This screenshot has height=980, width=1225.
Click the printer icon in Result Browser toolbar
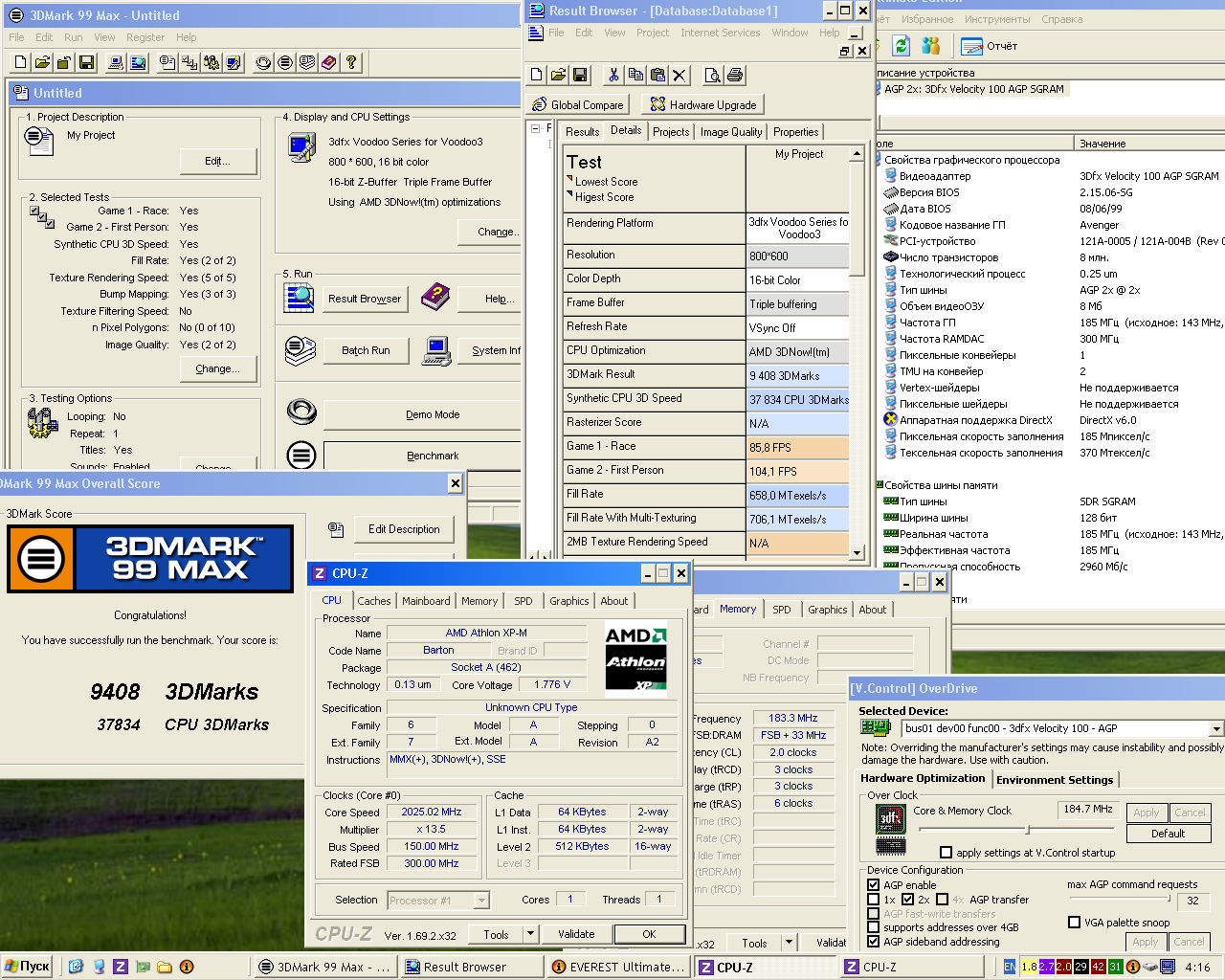tap(735, 75)
